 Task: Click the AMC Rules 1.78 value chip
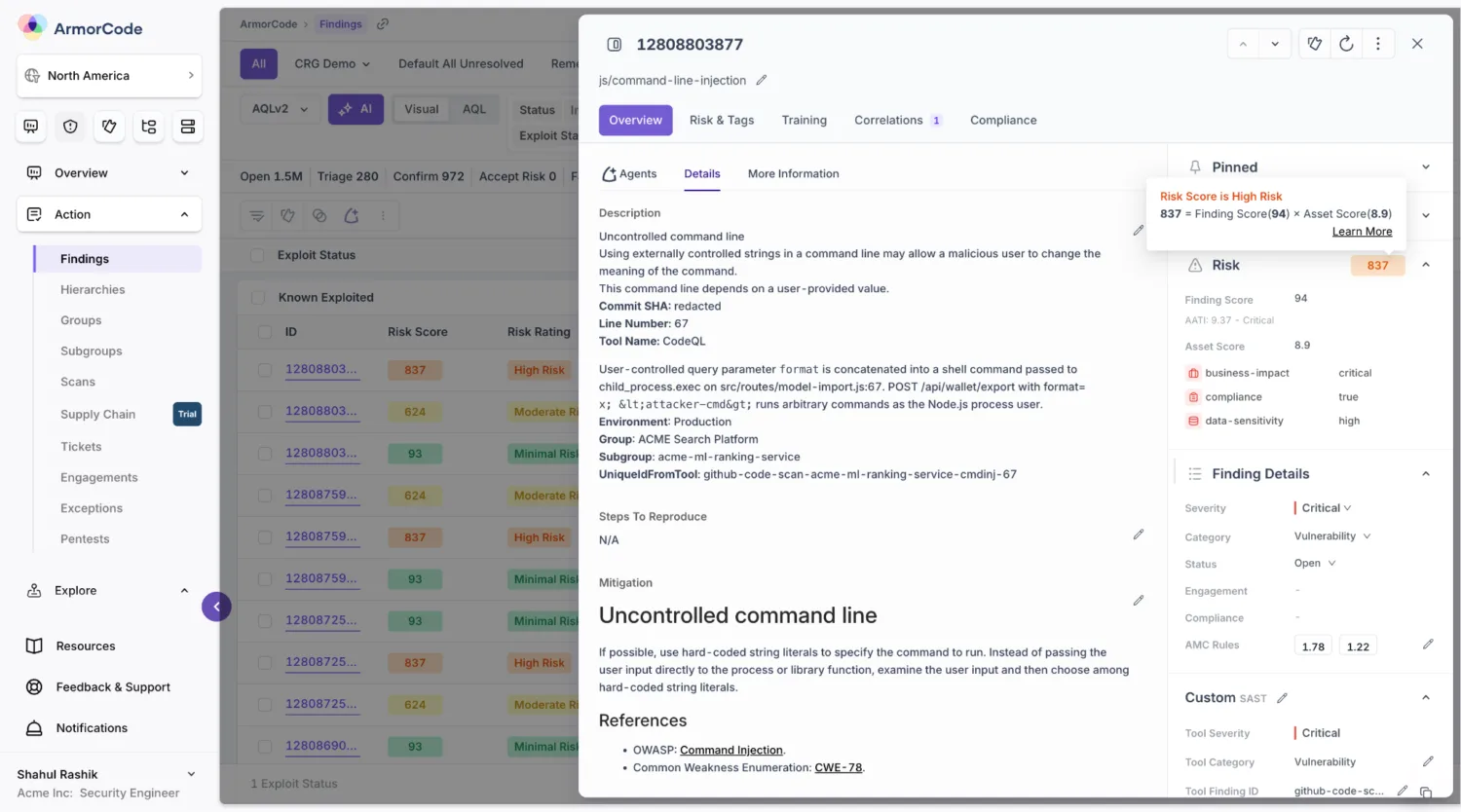click(x=1313, y=646)
